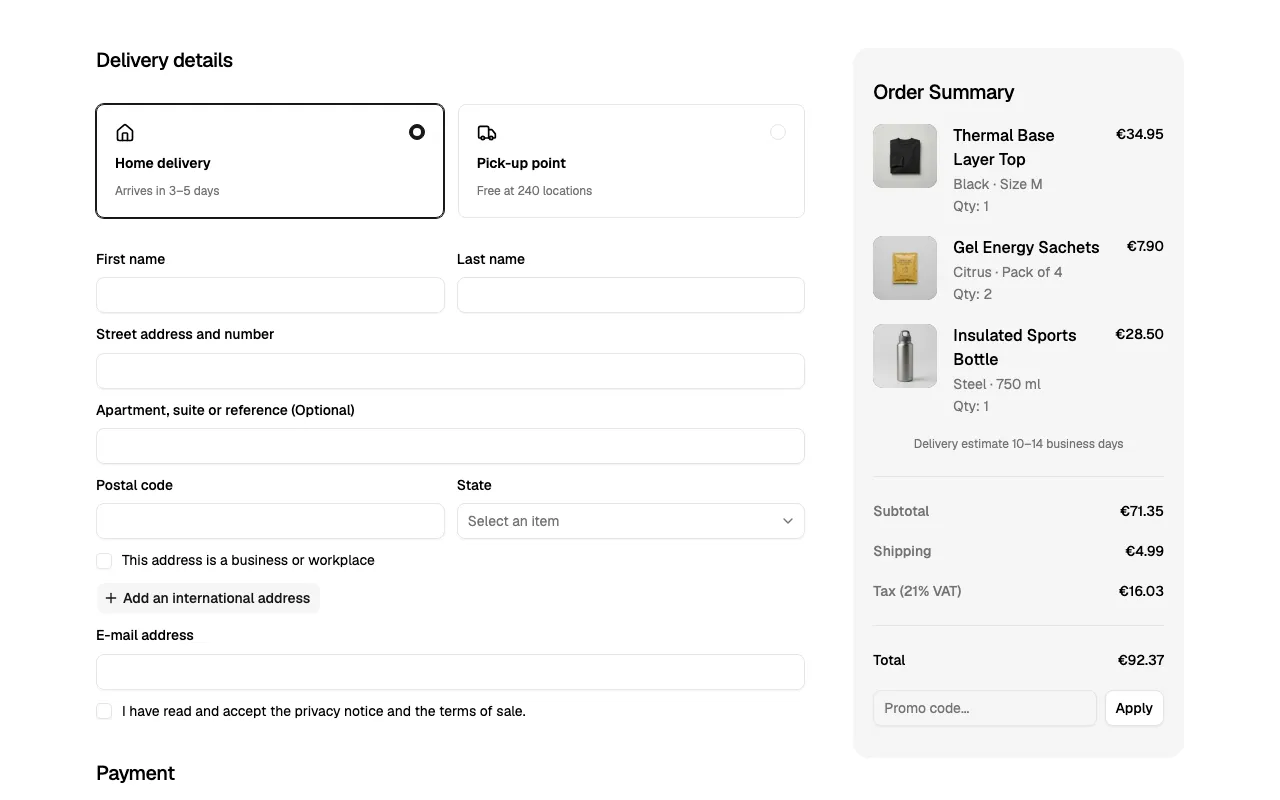Click the plus icon before international address
The width and height of the screenshot is (1280, 800).
[111, 598]
